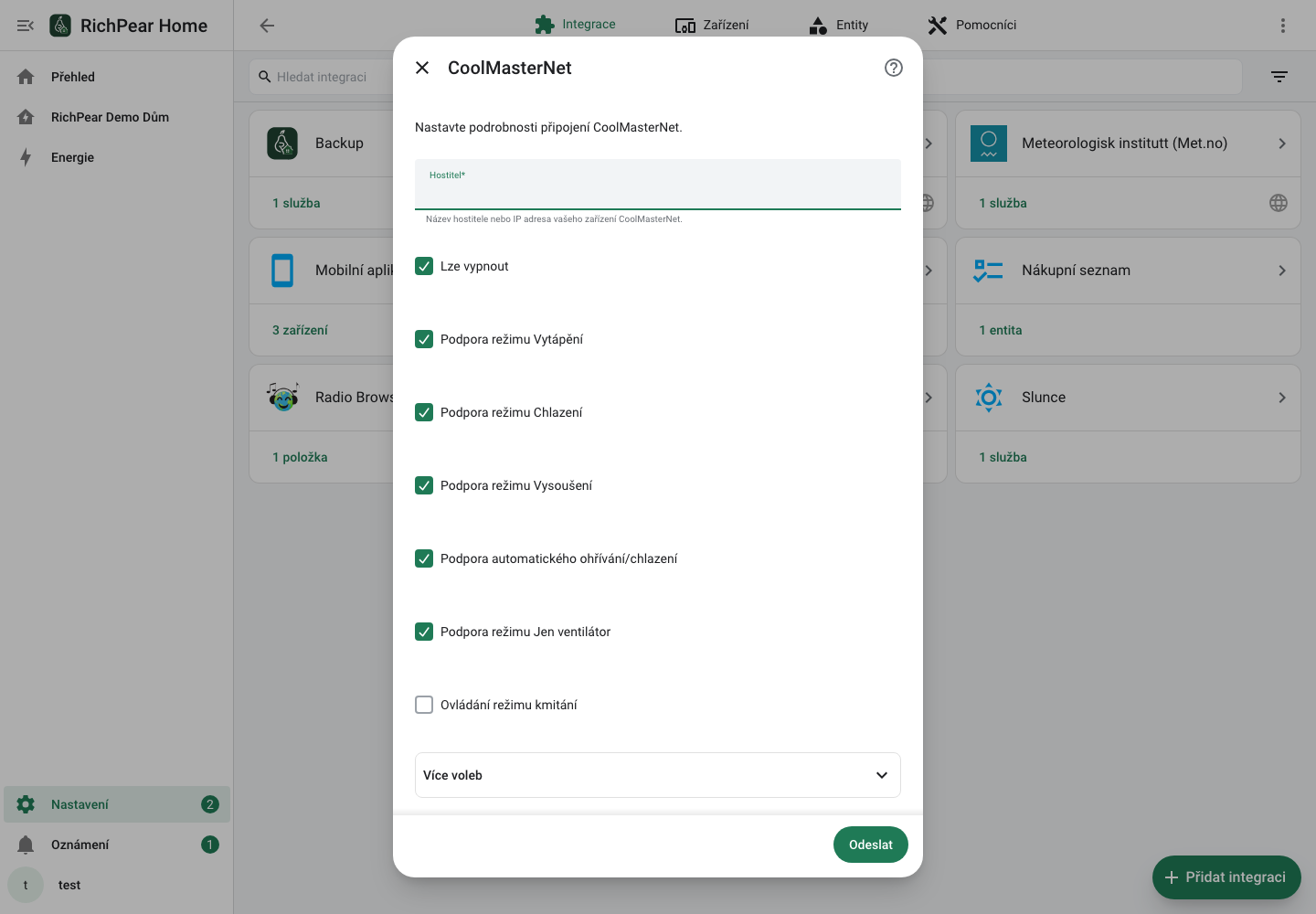Focus the Hostitel input field
Viewport: 1316px width, 914px height.
tap(658, 185)
